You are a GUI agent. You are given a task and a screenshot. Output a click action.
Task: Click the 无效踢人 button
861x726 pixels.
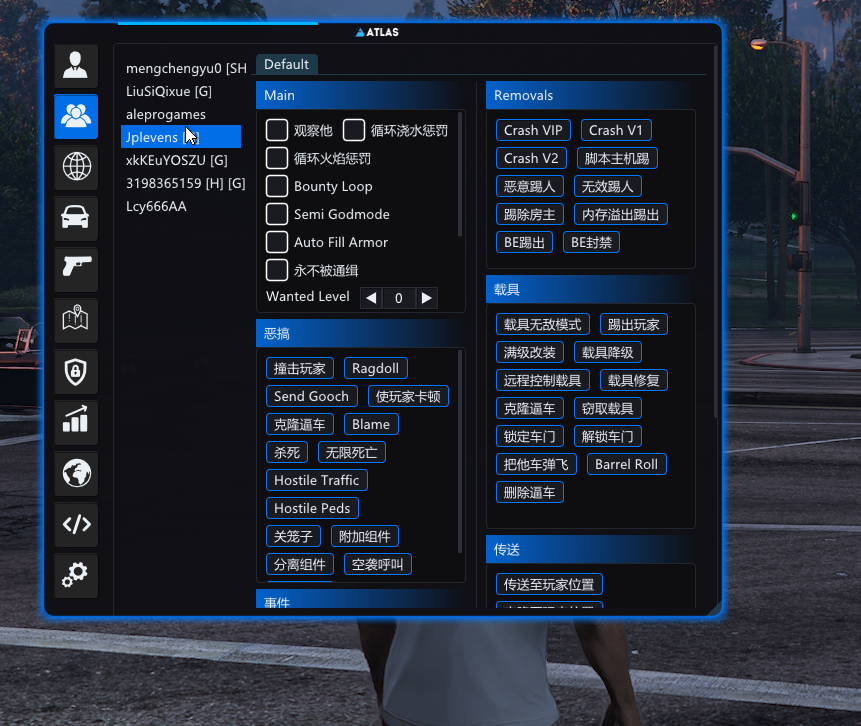pyautogui.click(x=607, y=186)
